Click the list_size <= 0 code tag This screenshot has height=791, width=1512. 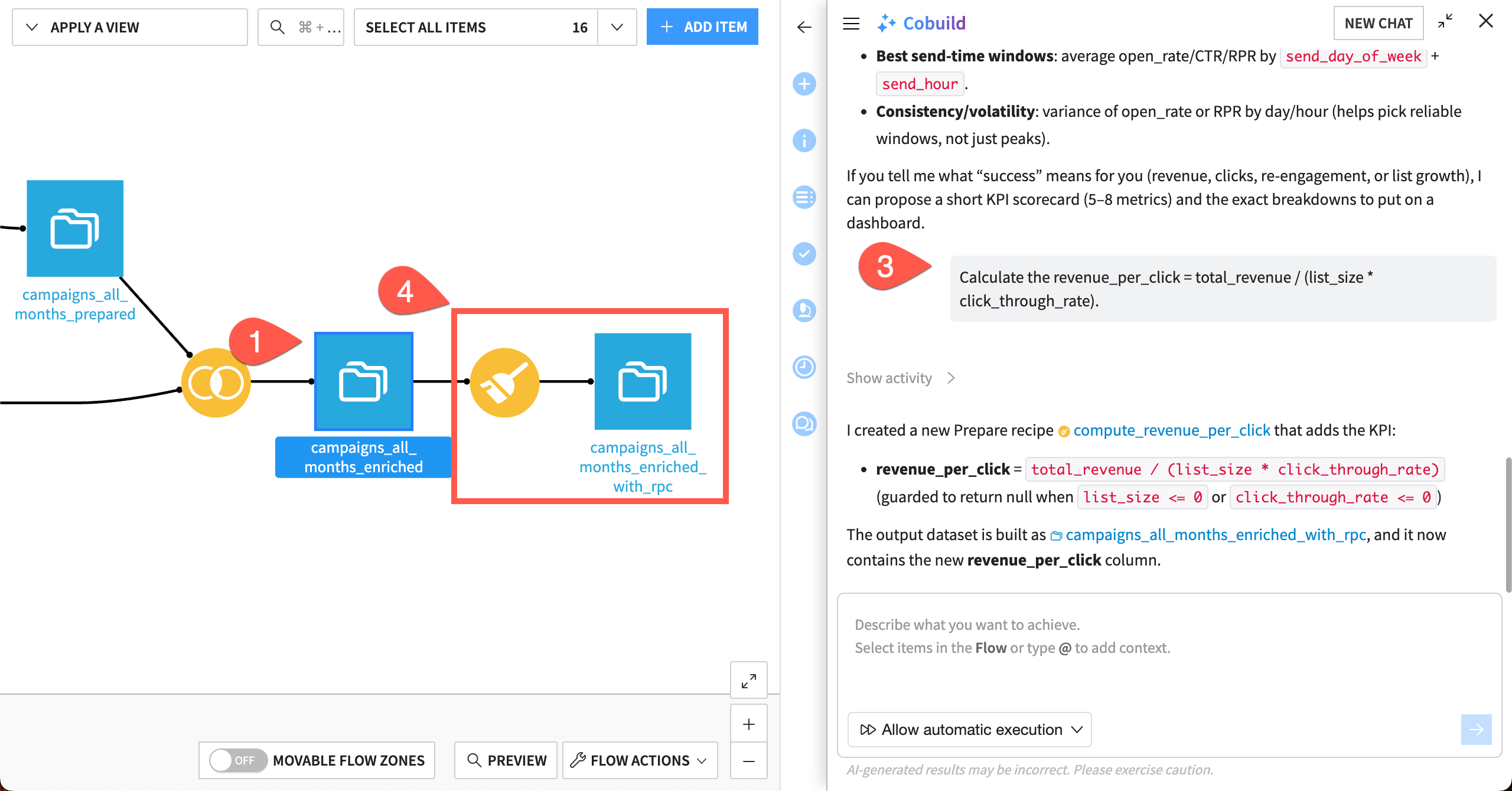pos(1142,497)
